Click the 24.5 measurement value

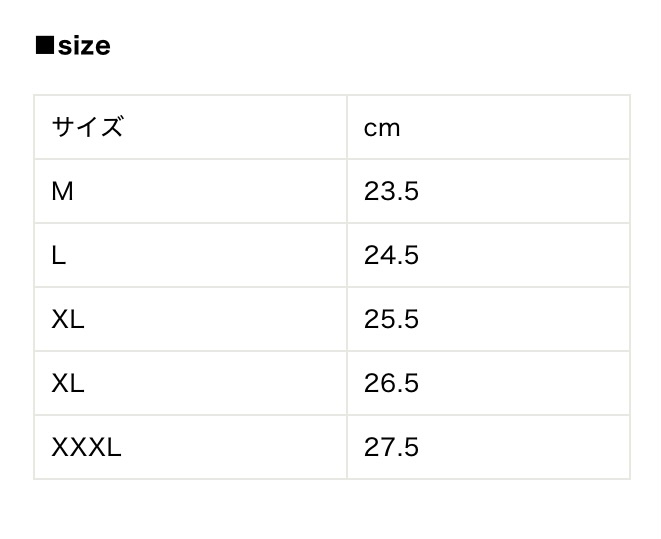click(391, 255)
